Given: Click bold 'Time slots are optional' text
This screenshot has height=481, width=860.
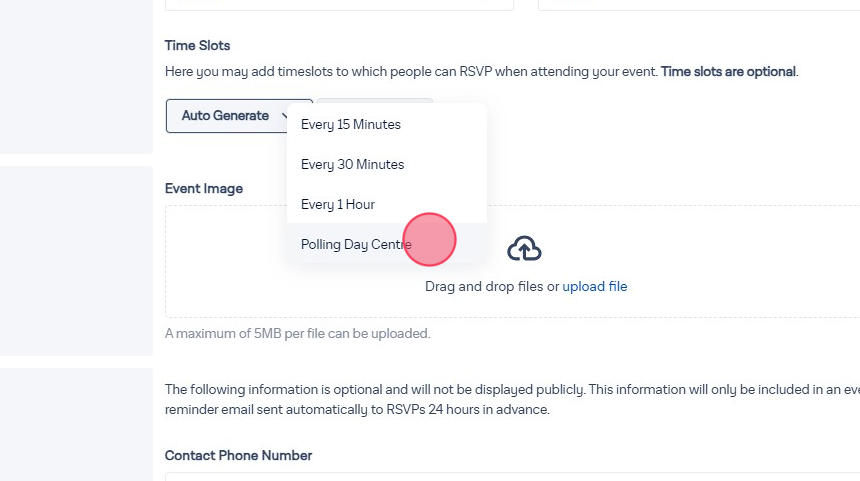Looking at the screenshot, I should 728,72.
